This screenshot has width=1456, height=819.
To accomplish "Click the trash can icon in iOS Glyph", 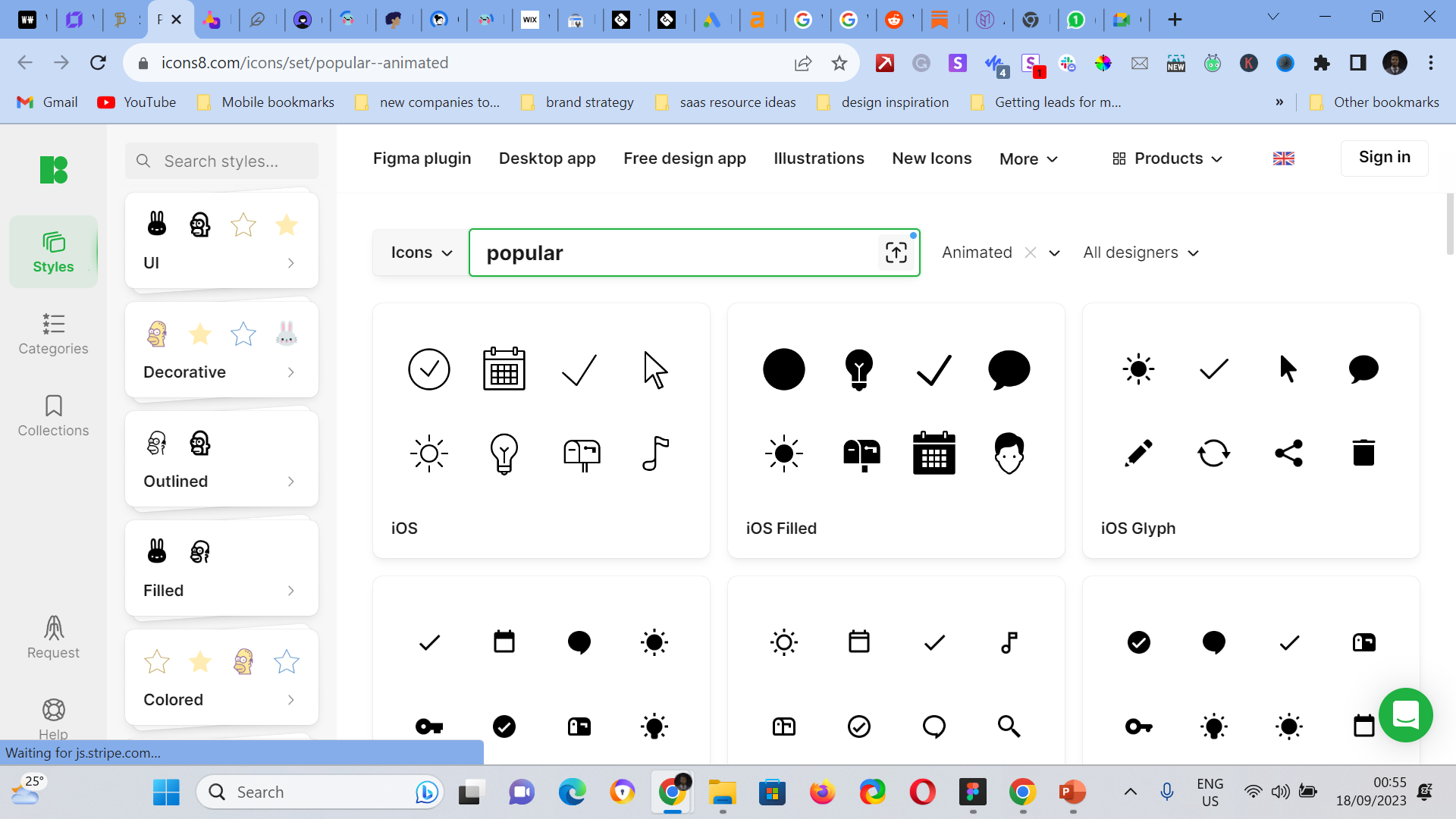I will 1363,453.
